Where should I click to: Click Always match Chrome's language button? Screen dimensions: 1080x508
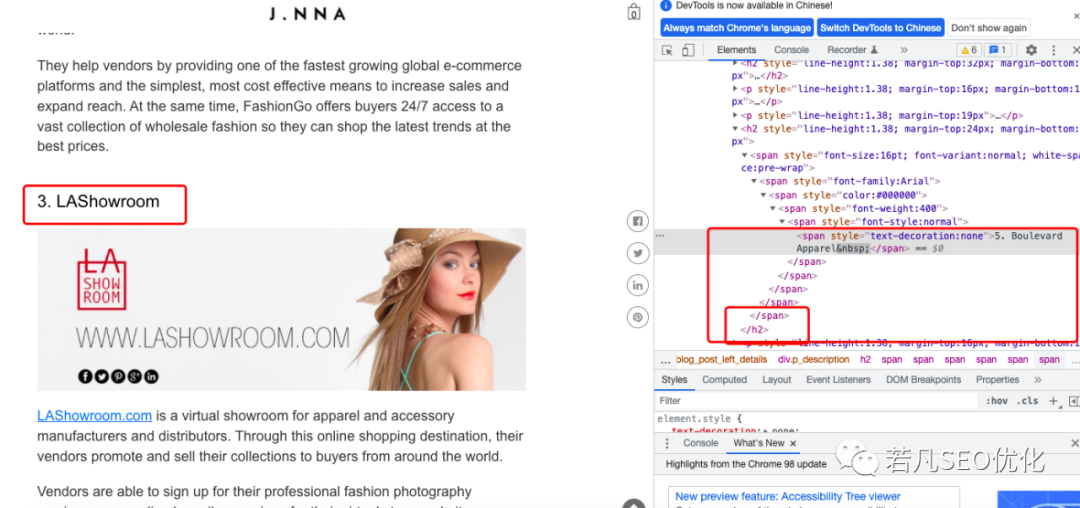click(737, 28)
